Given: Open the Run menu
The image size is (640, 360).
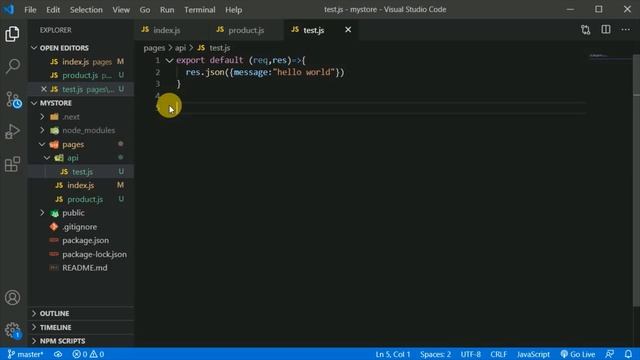Looking at the screenshot, I should pos(167,9).
